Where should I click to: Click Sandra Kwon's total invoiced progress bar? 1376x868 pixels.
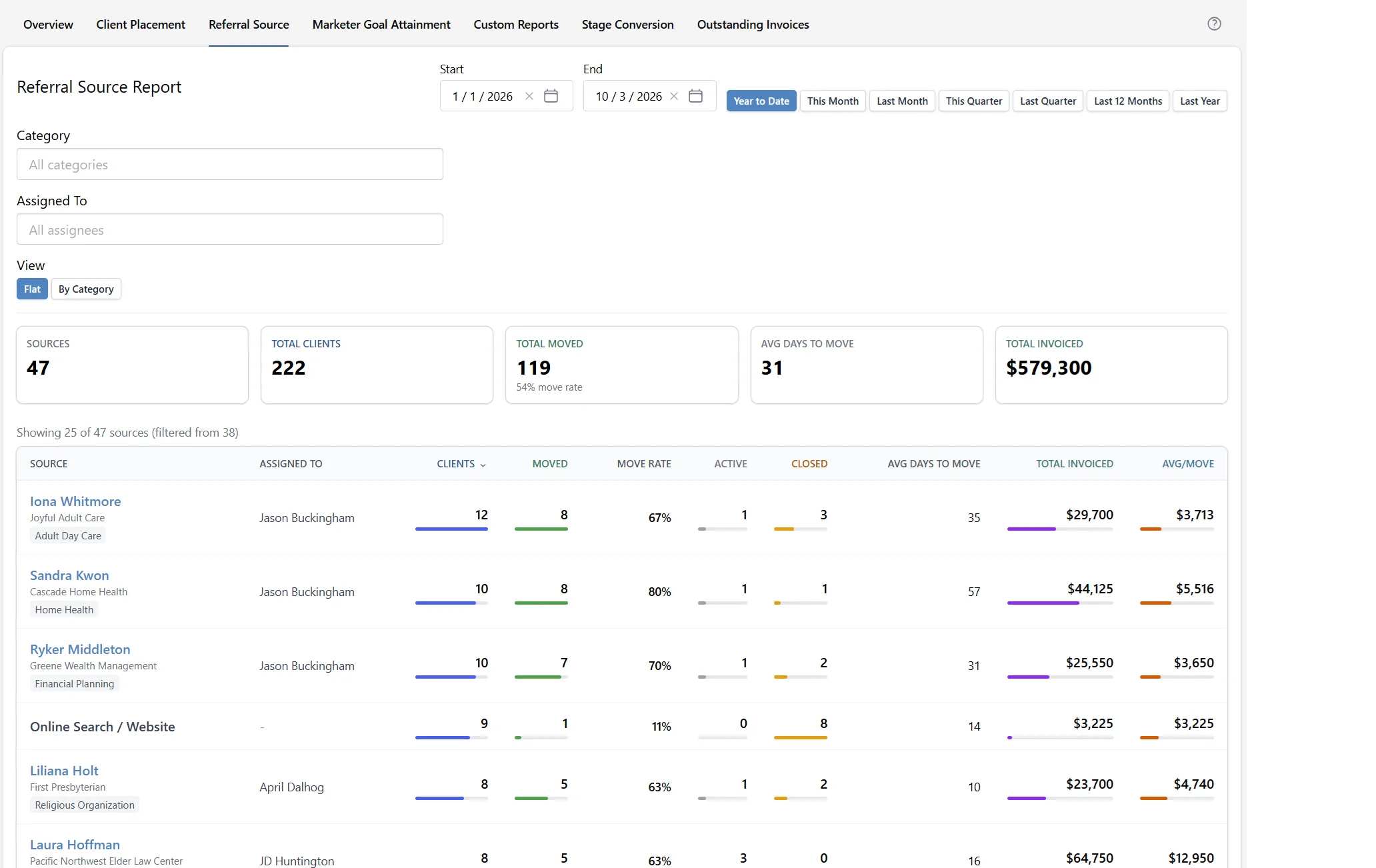pos(1060,603)
